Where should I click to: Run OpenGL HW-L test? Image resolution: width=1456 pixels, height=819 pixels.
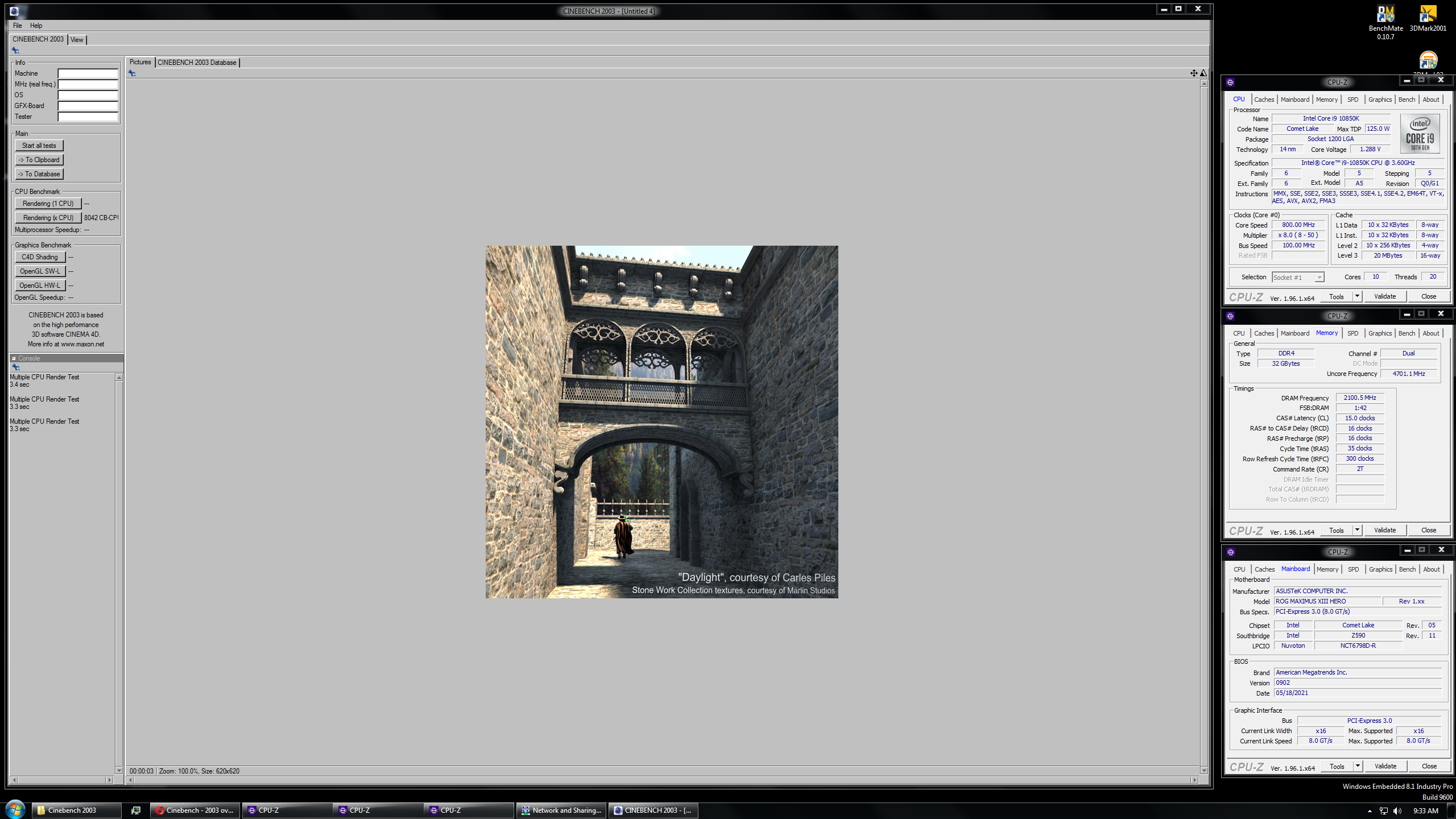[40, 286]
